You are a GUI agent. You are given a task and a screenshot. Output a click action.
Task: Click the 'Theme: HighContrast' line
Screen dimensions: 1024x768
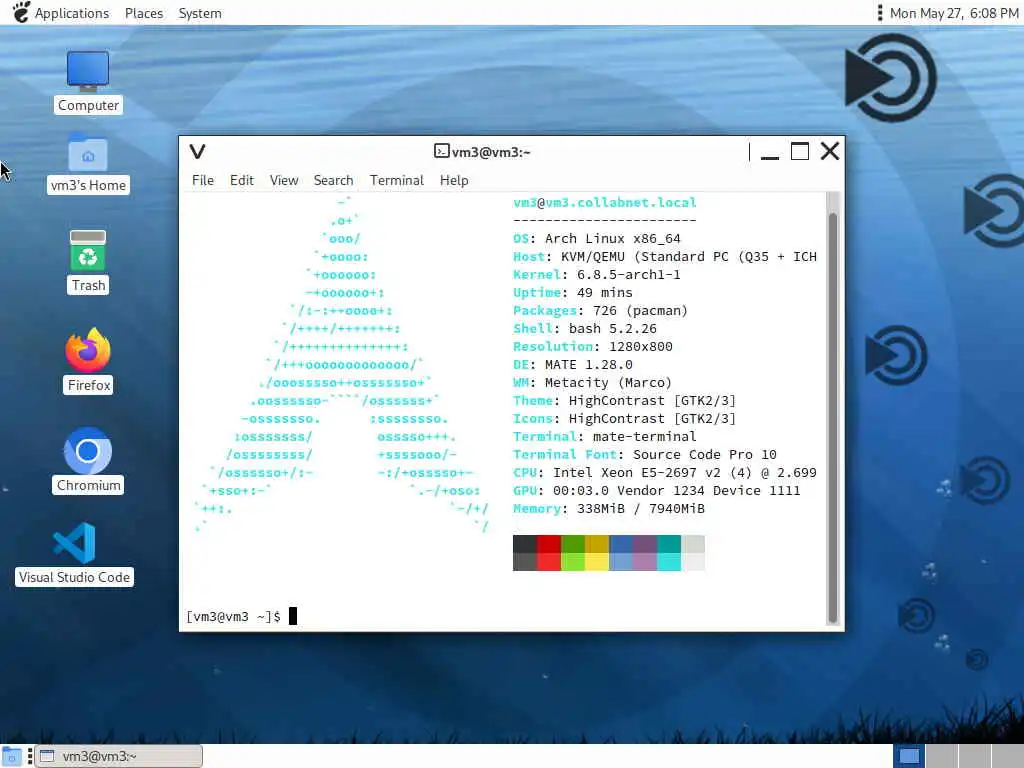pyautogui.click(x=624, y=400)
